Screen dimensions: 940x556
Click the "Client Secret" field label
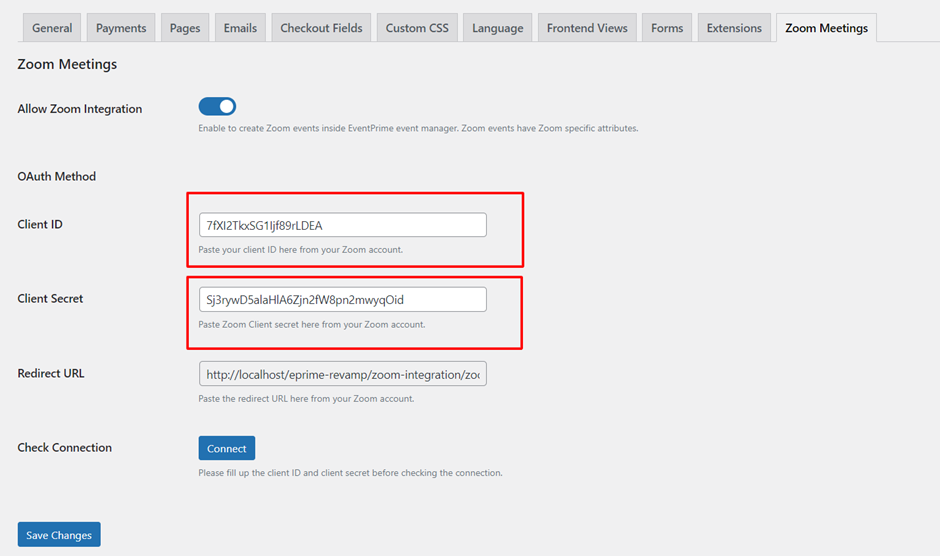(x=50, y=299)
